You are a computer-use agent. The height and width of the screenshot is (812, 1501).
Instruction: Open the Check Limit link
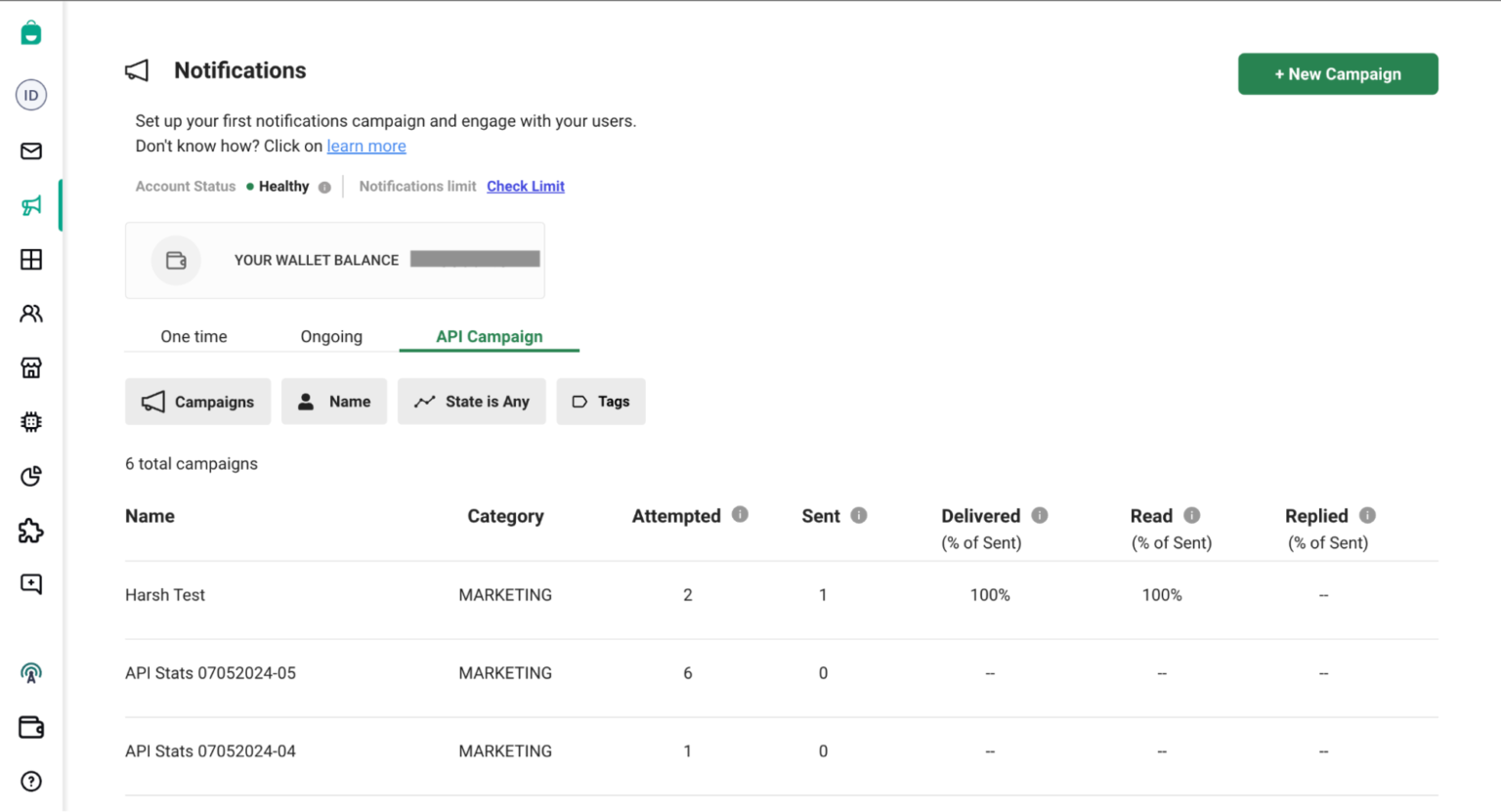coord(525,186)
